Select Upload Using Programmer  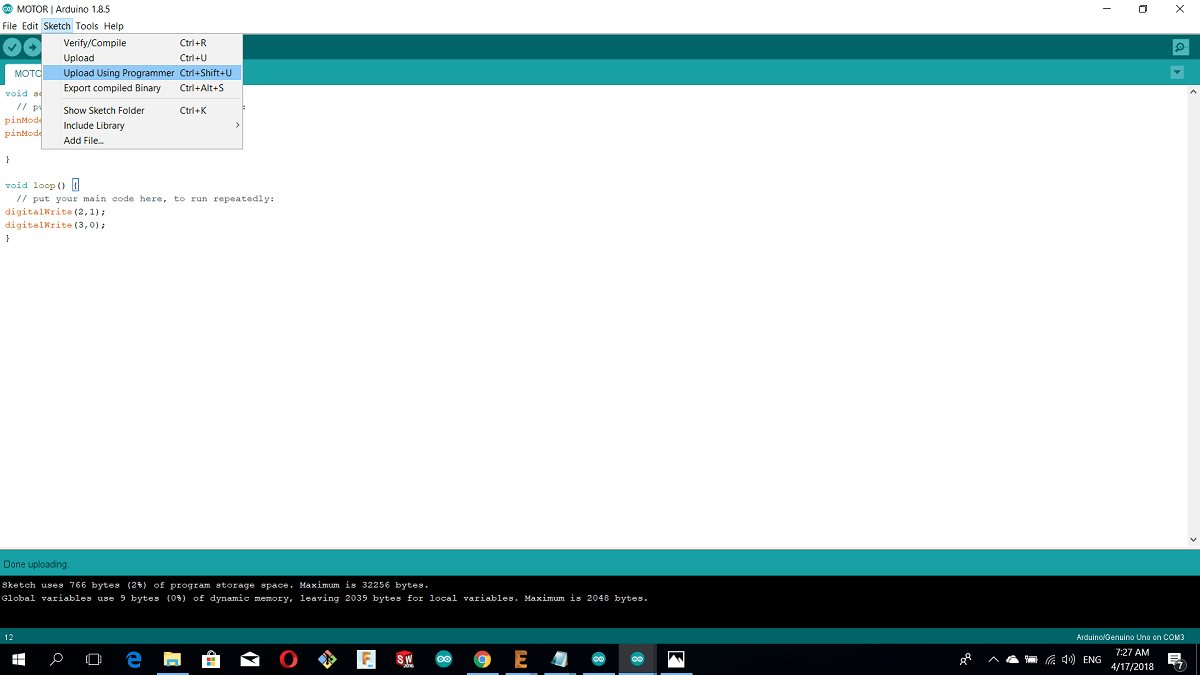click(142, 73)
